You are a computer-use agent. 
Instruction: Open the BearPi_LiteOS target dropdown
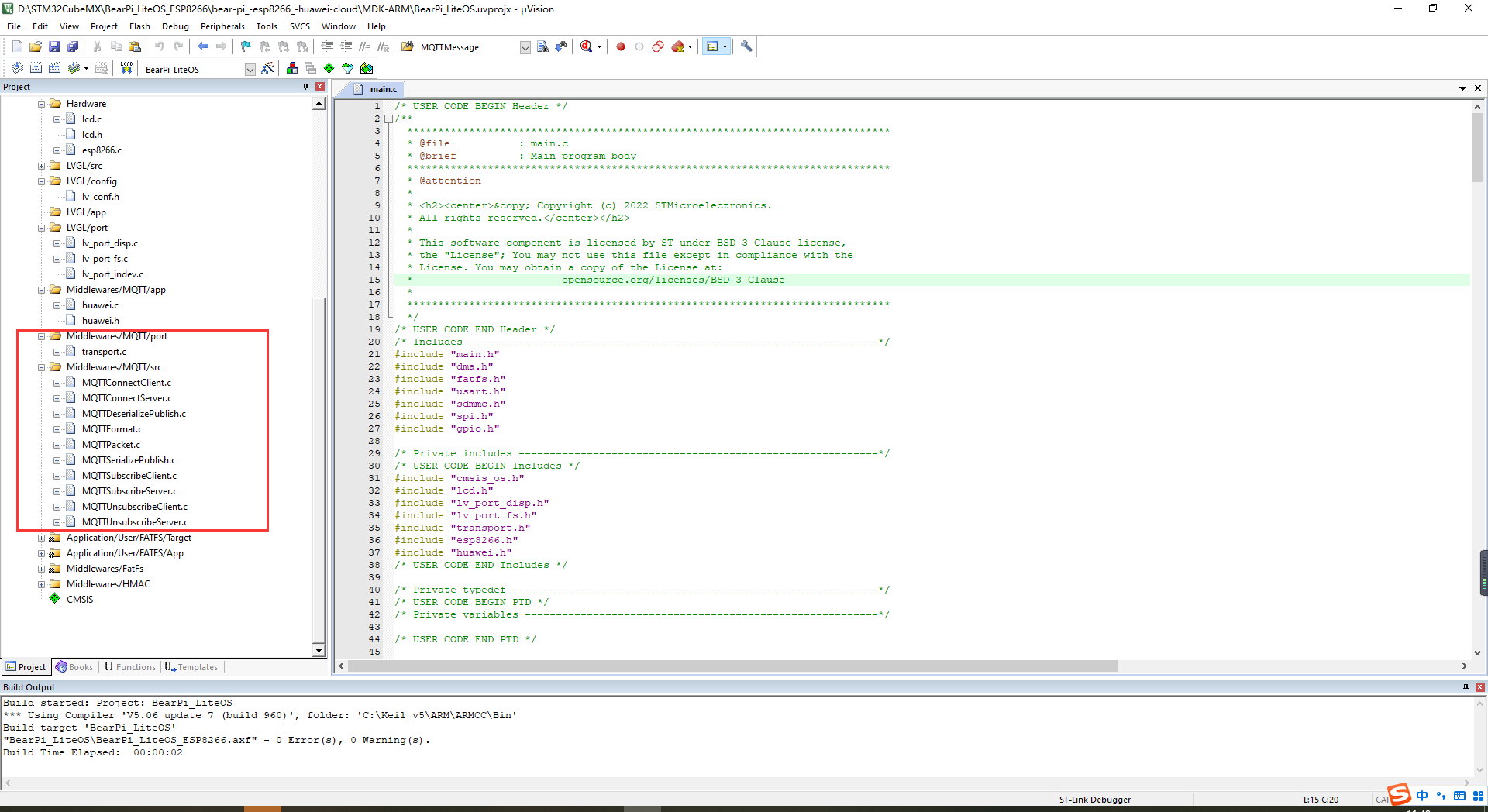point(250,69)
